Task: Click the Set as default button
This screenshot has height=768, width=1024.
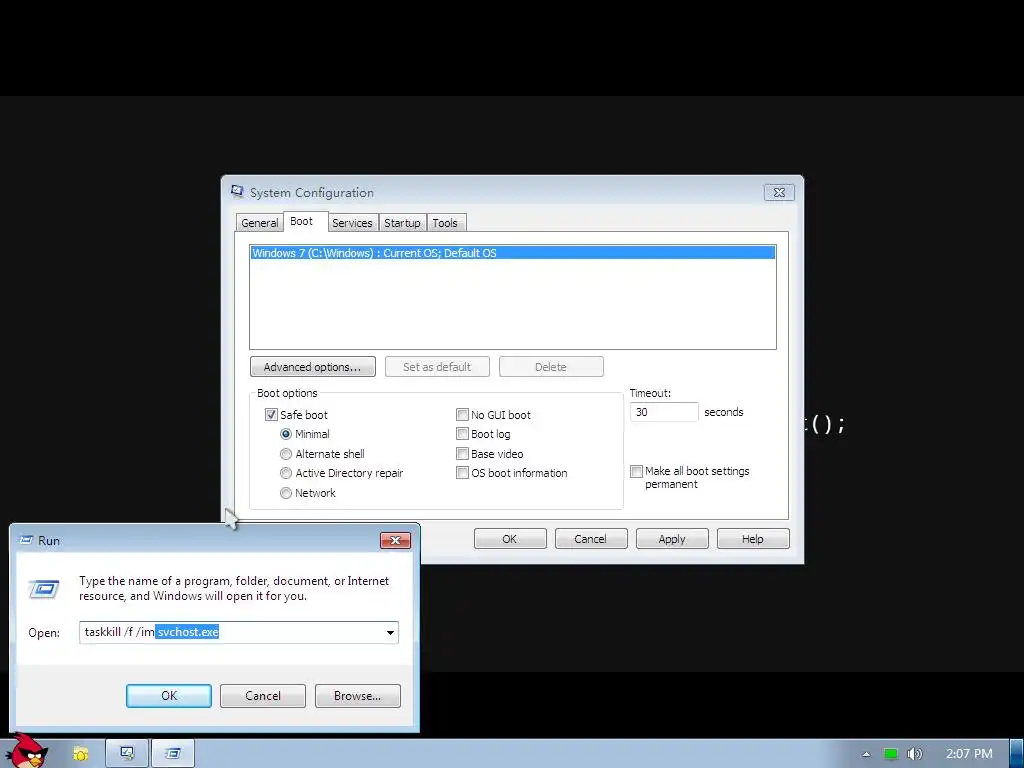Action: (437, 366)
